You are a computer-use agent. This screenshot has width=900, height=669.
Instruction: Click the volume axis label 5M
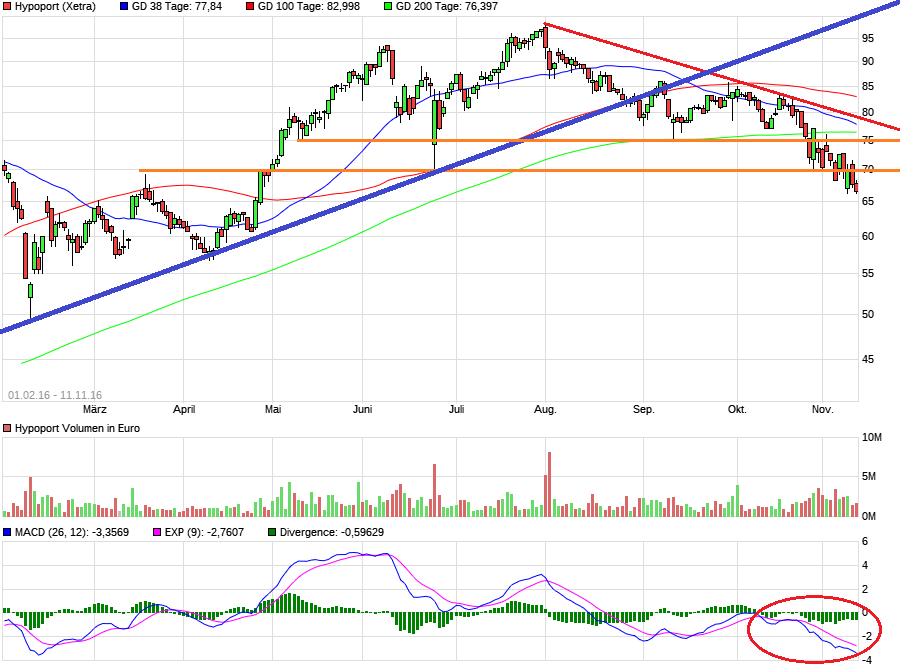click(869, 477)
